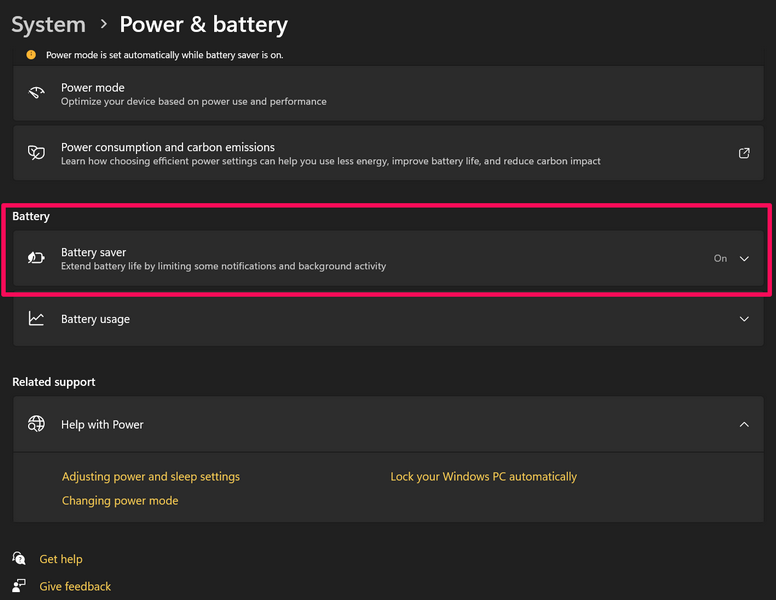
Task: Click the yellow warning info icon
Action: pyautogui.click(x=31, y=55)
